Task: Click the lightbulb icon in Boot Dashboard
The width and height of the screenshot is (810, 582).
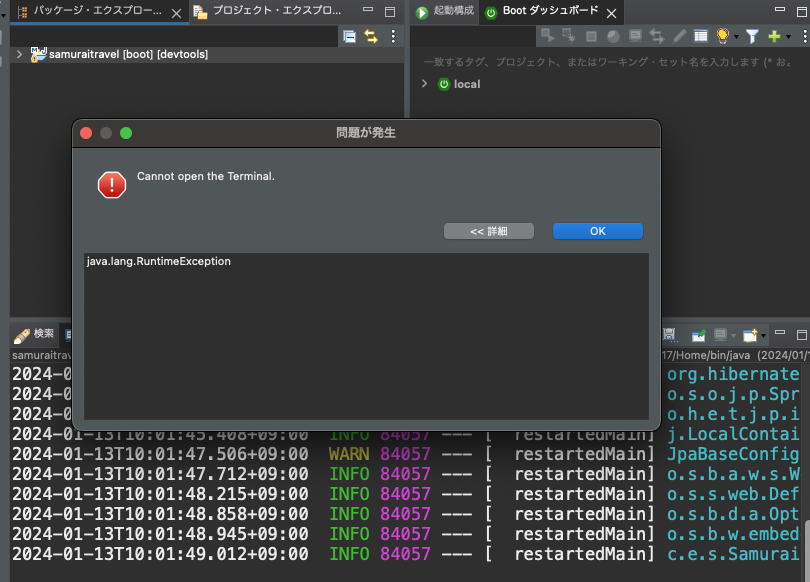Action: (x=723, y=36)
